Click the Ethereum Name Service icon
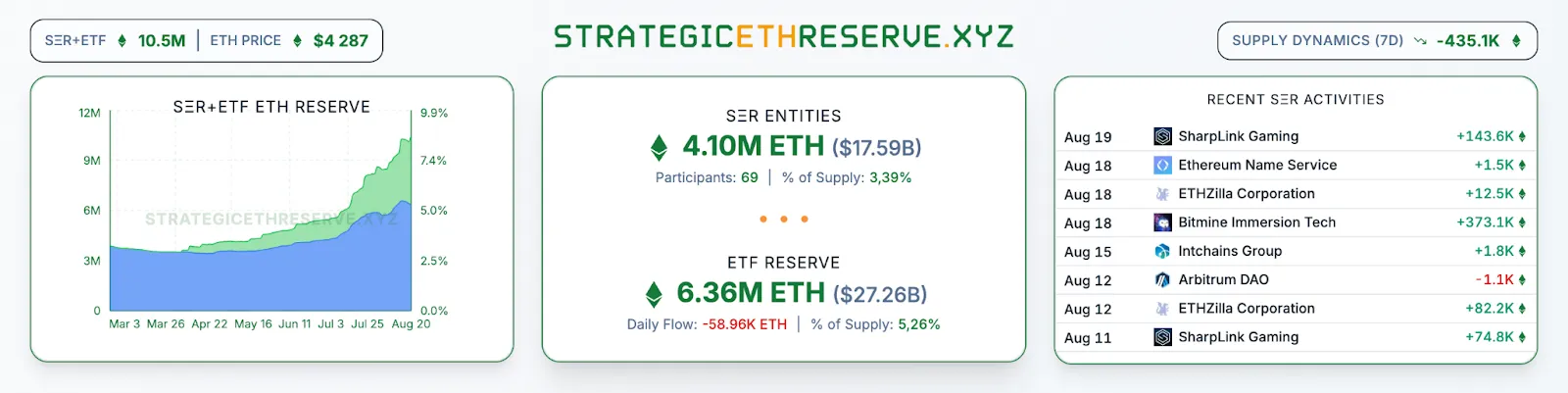The width and height of the screenshot is (1568, 393). (x=1162, y=165)
